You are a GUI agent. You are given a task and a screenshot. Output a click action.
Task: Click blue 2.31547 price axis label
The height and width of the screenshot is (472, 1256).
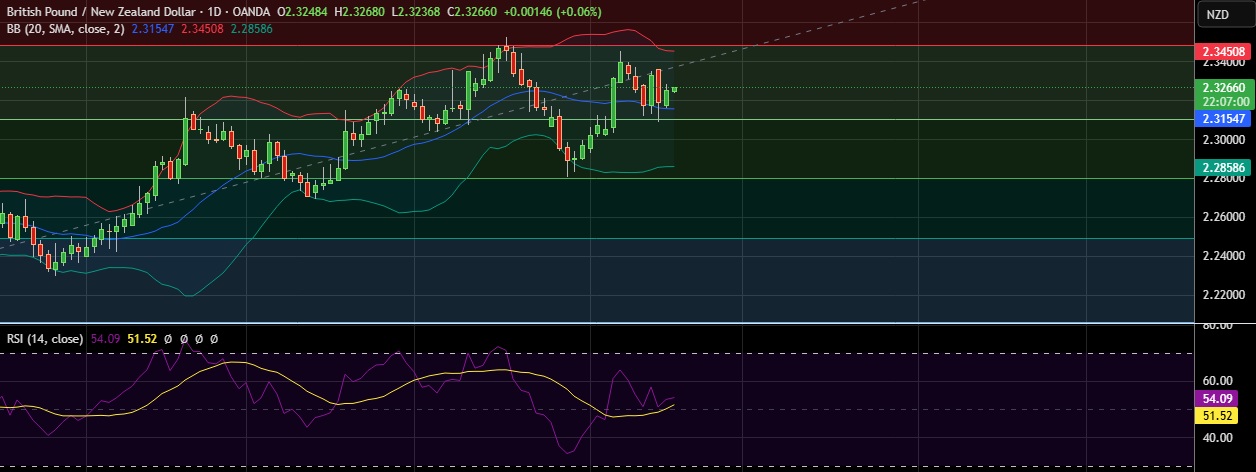pos(1224,118)
